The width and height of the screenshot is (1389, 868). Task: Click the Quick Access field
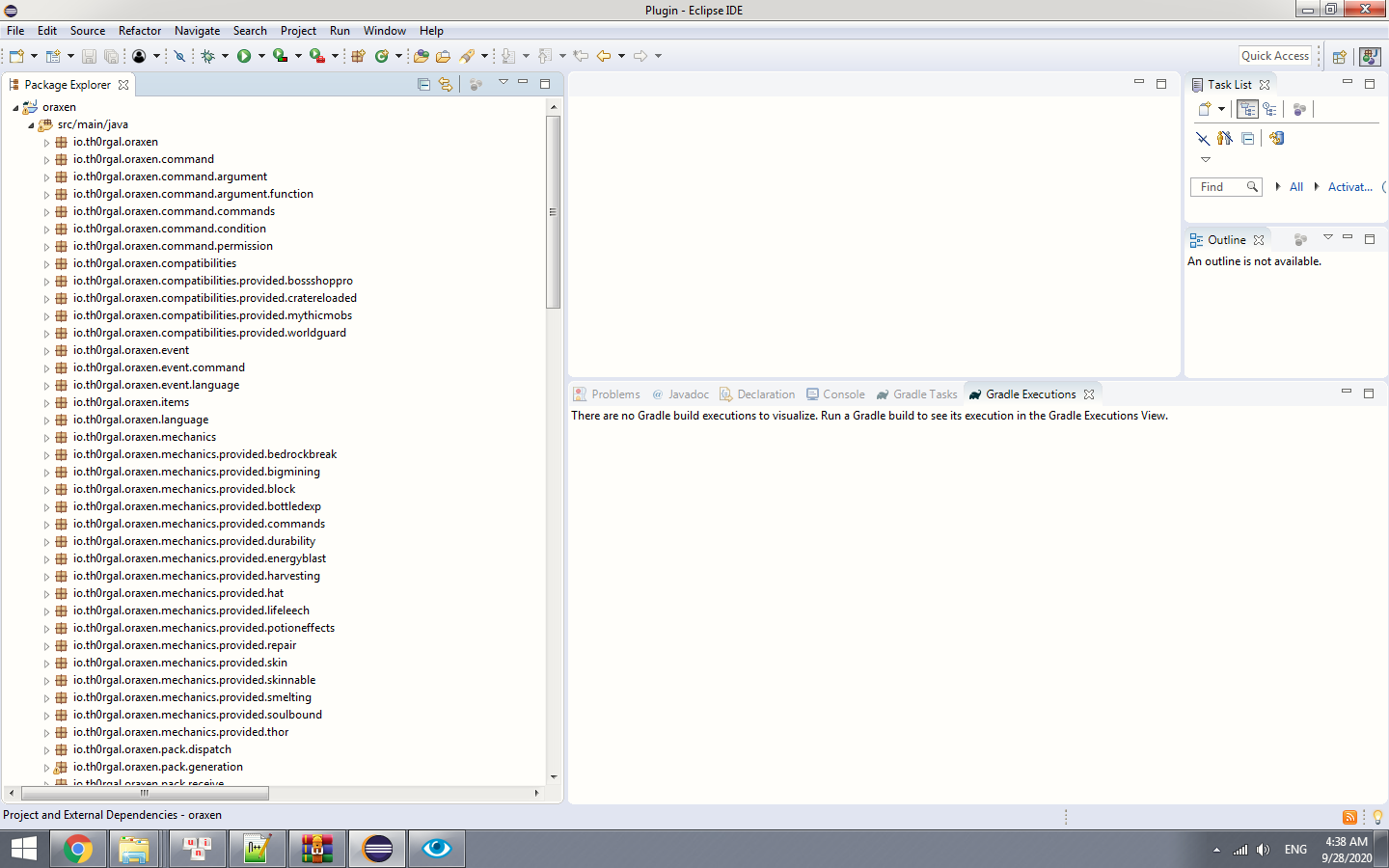(x=1275, y=56)
